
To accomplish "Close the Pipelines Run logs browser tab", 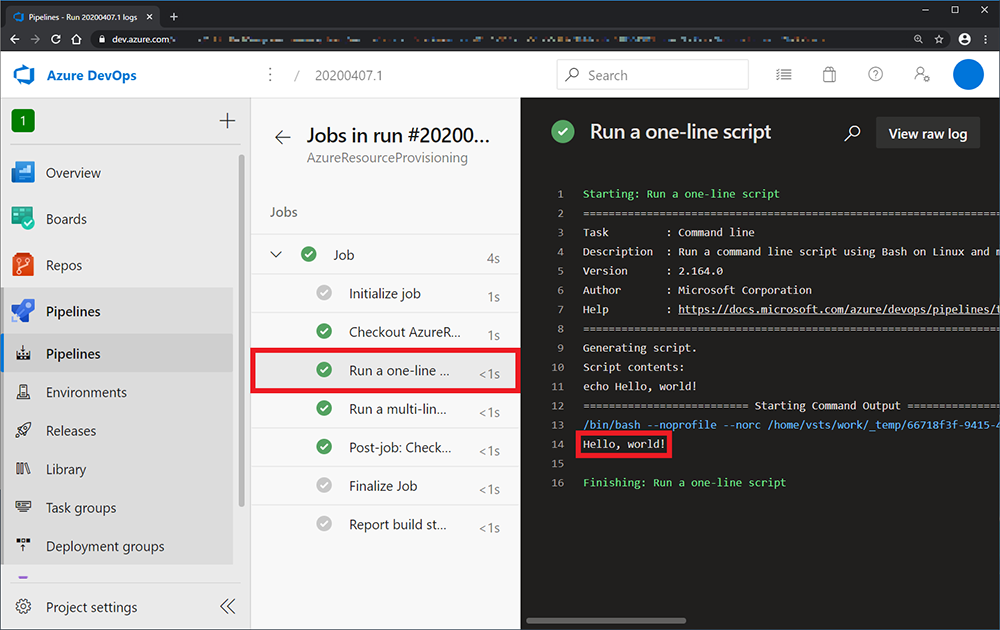I will point(149,17).
